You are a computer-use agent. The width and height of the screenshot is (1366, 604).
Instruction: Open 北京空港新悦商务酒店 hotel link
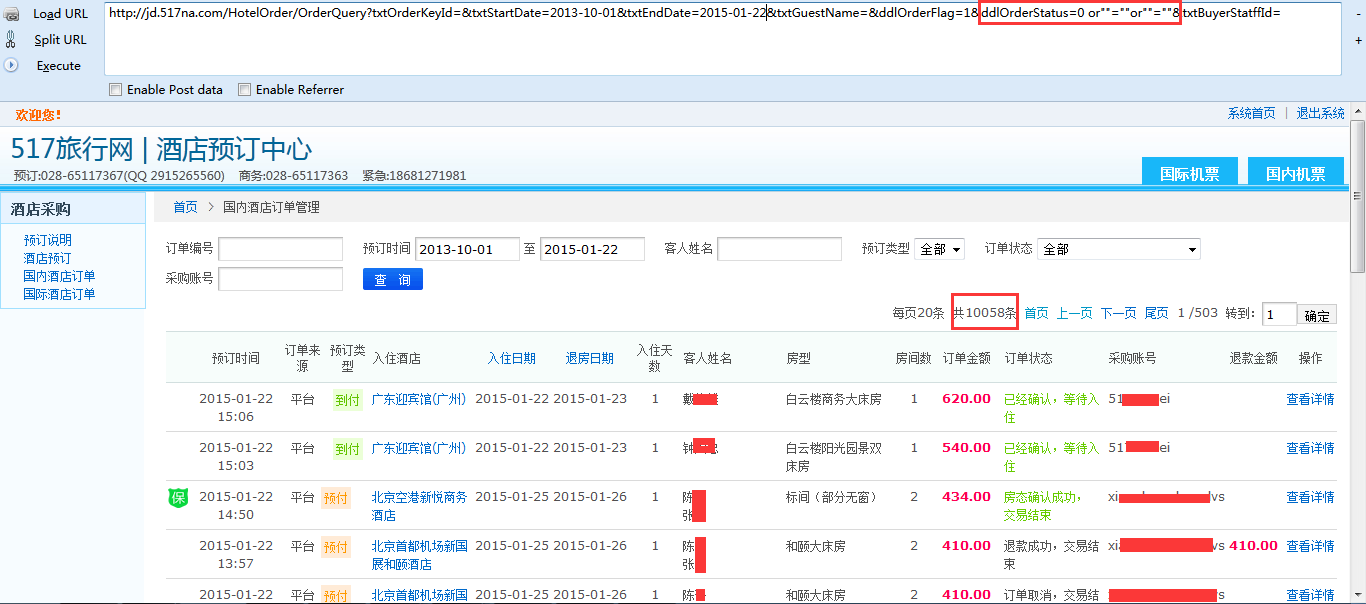tap(419, 506)
